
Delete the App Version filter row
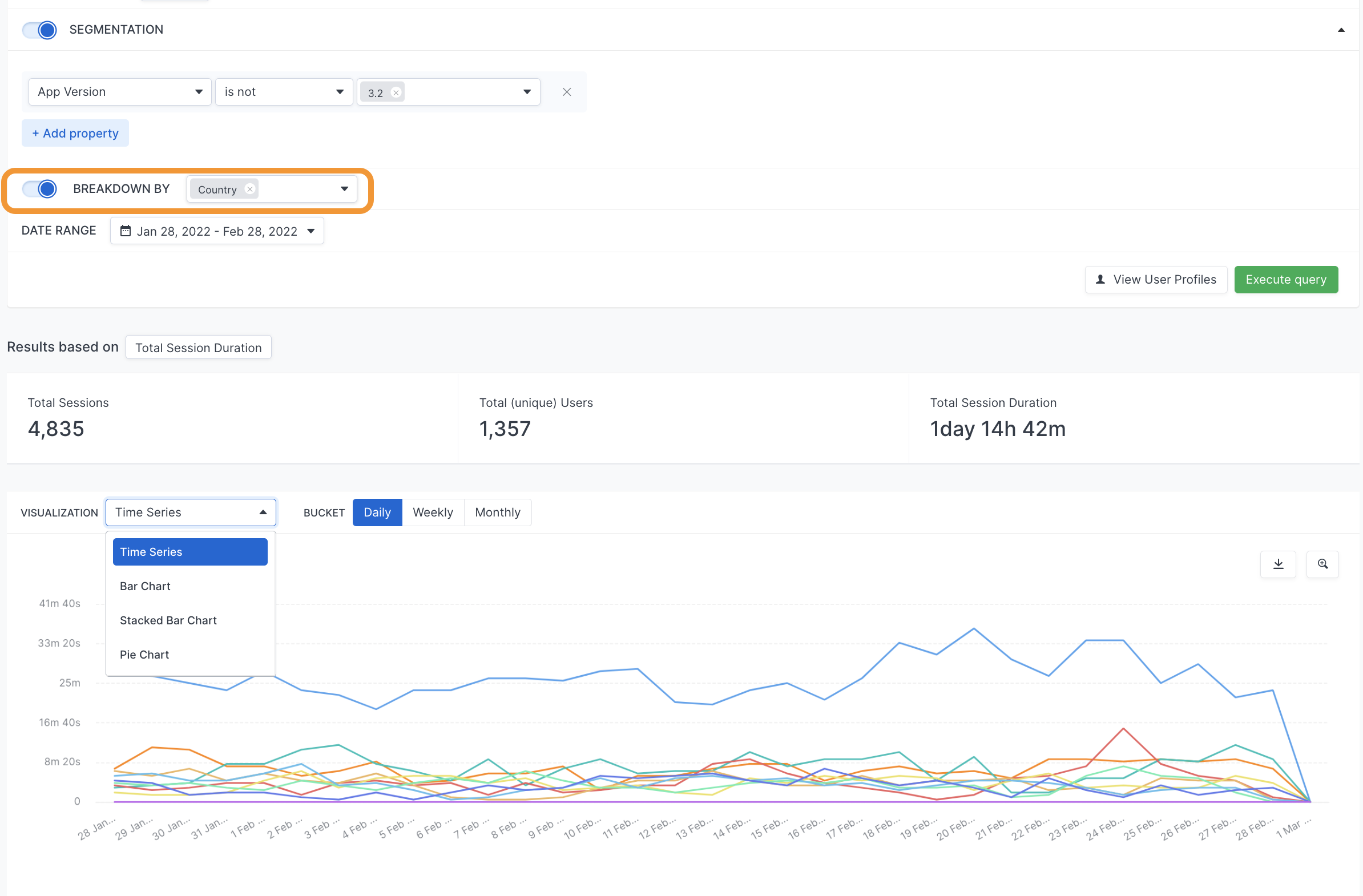567,92
